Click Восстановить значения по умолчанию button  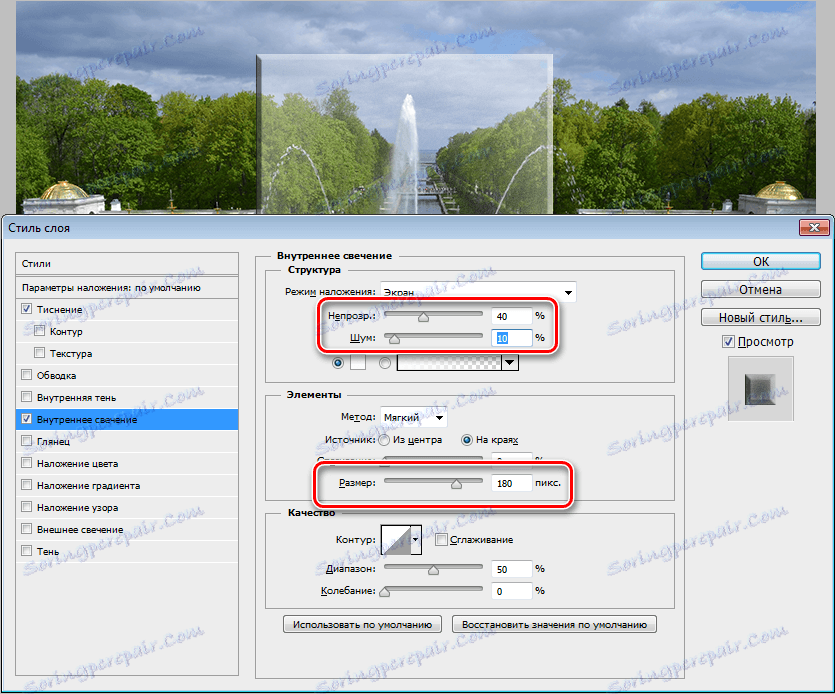coord(554,624)
